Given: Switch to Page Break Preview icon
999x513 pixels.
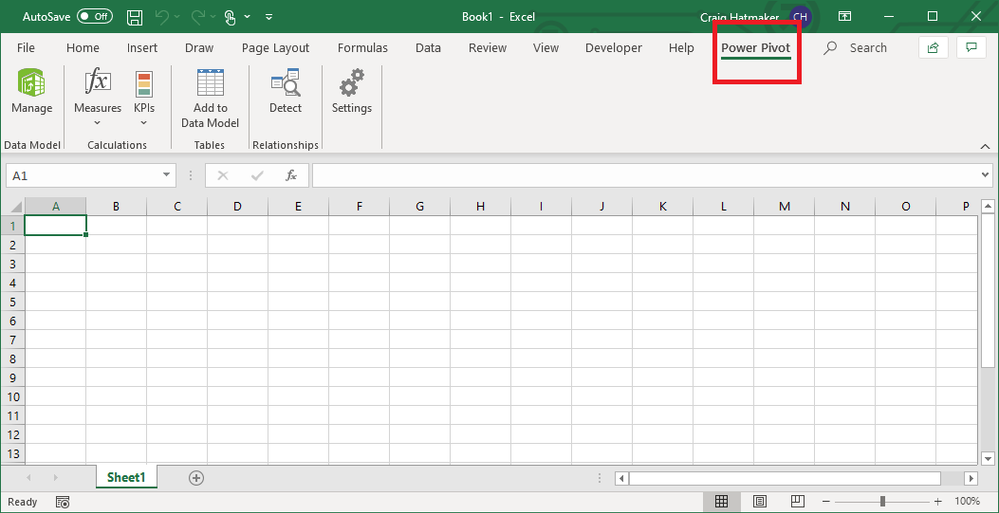Looking at the screenshot, I should 798,502.
